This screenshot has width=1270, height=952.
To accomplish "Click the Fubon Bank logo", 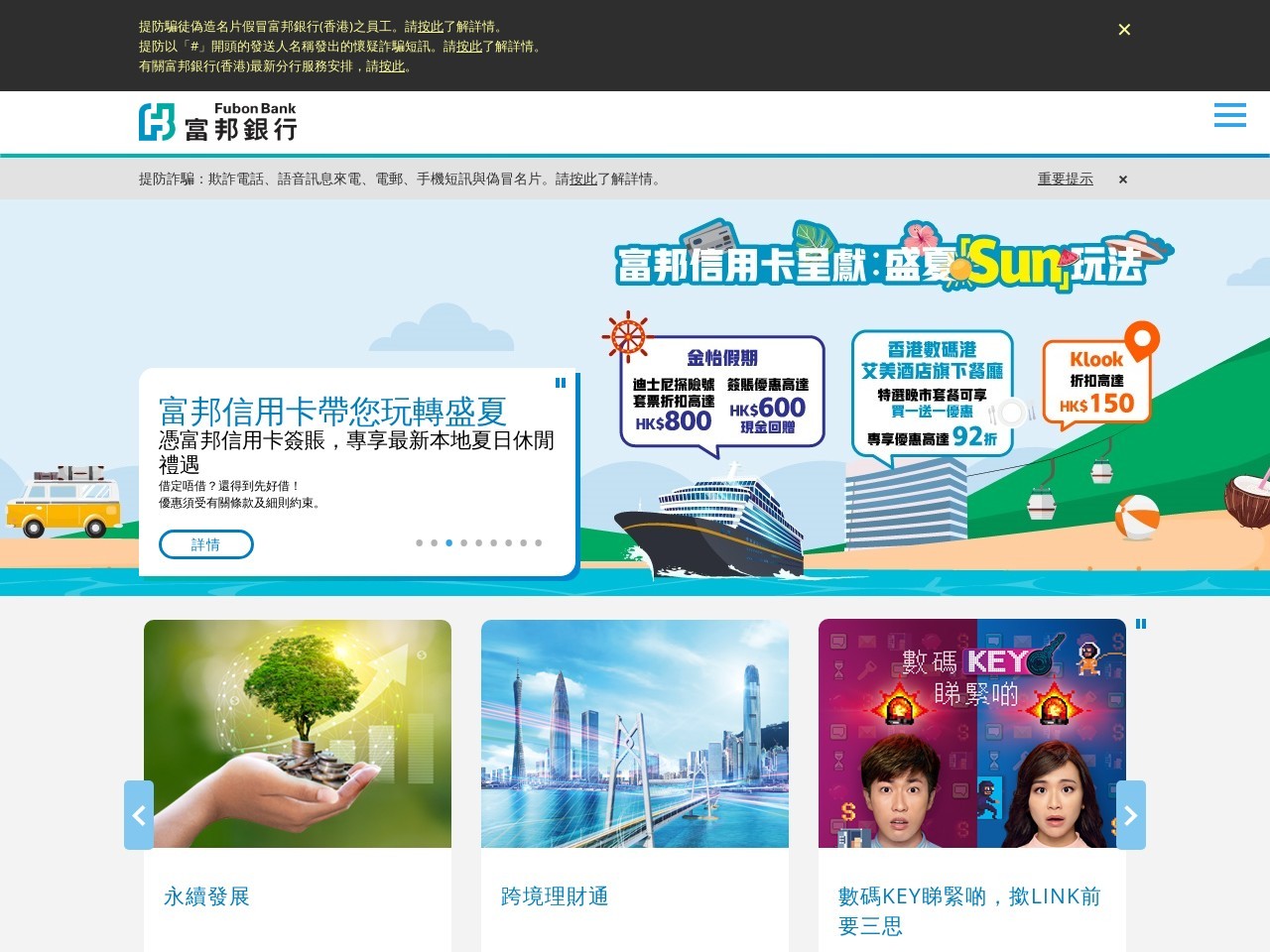I will coord(217,122).
